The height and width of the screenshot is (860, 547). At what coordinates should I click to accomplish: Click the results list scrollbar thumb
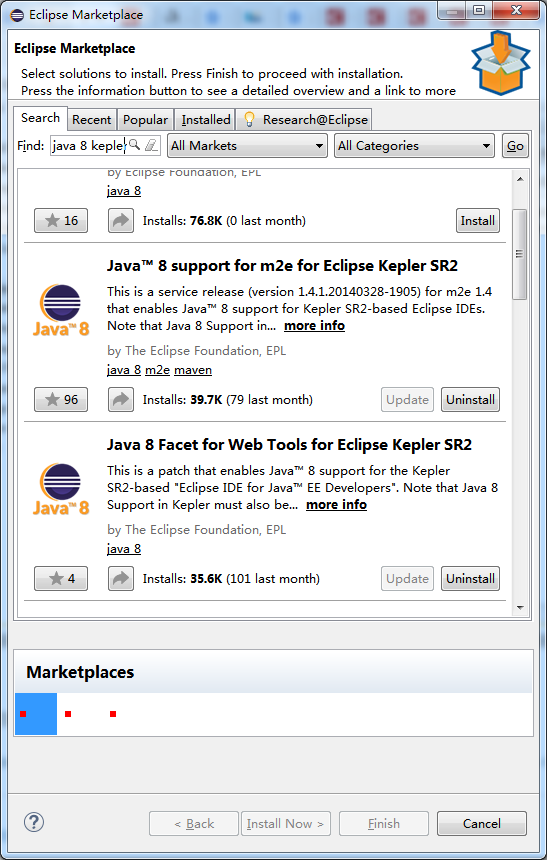520,254
